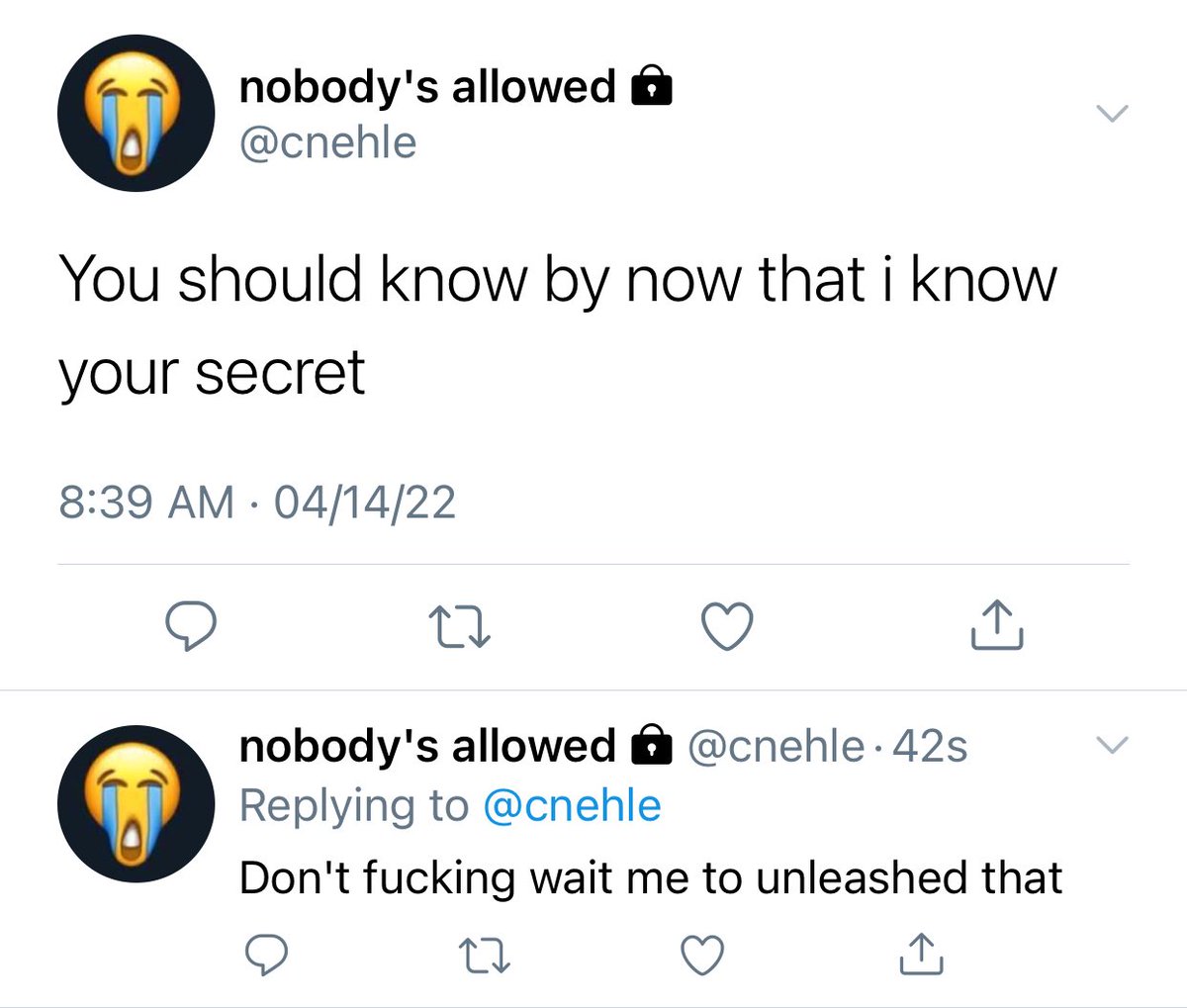The image size is (1187, 1008).
Task: Open the crying emoji avatar on main tweet
Action: [136, 114]
